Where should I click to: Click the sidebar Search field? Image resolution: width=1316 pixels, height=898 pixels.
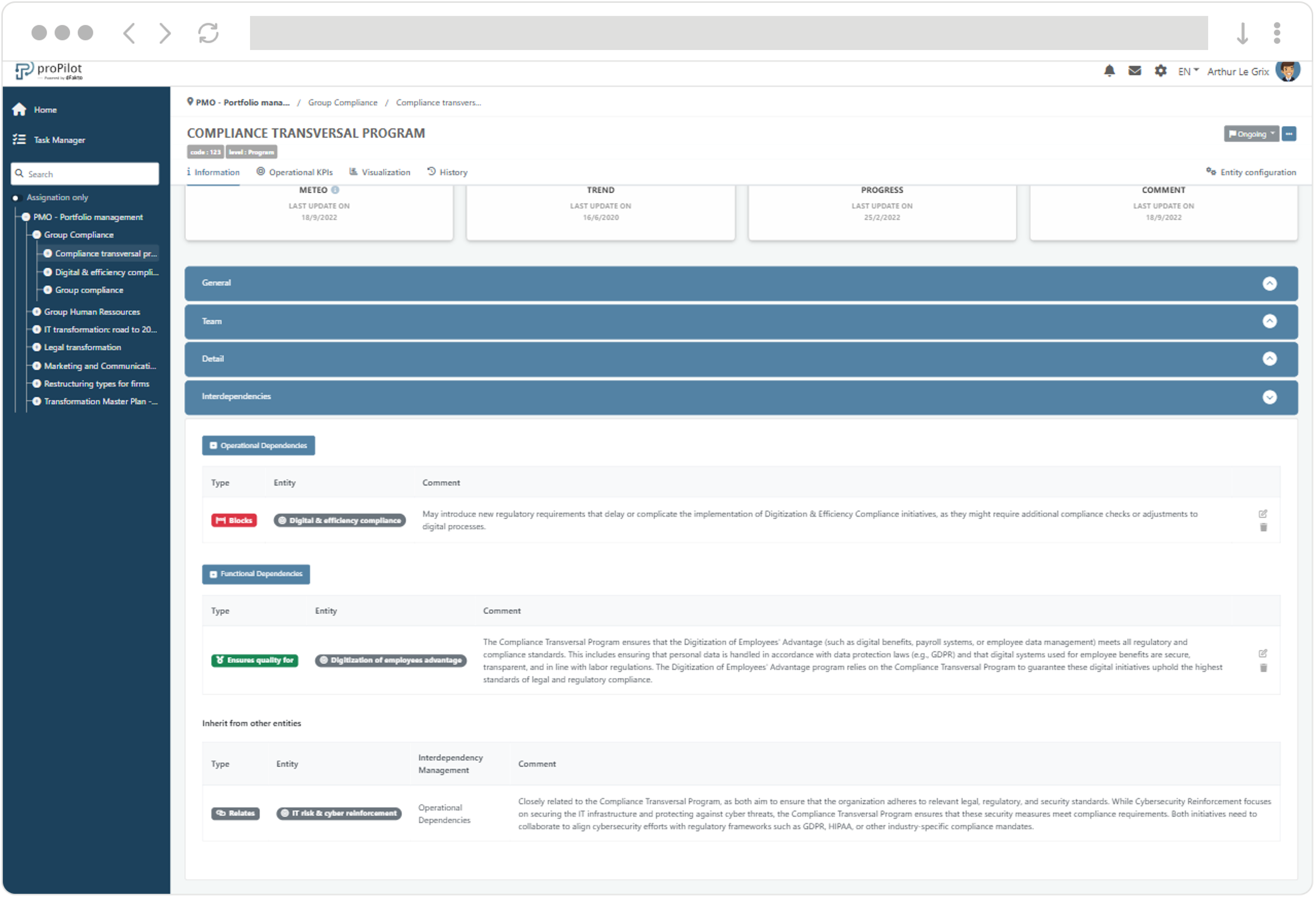85,174
